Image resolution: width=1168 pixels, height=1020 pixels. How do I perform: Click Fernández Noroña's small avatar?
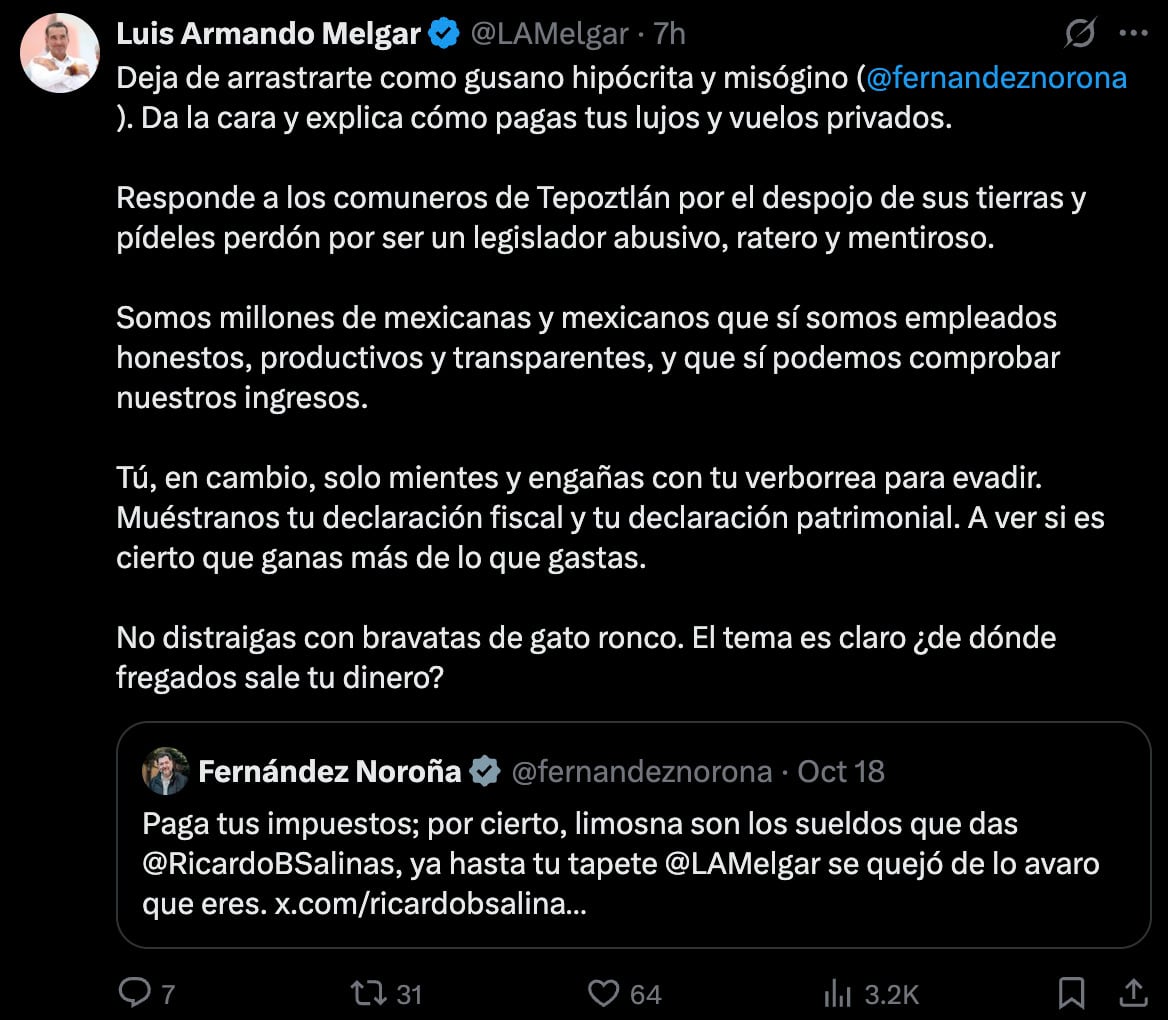tap(166, 771)
